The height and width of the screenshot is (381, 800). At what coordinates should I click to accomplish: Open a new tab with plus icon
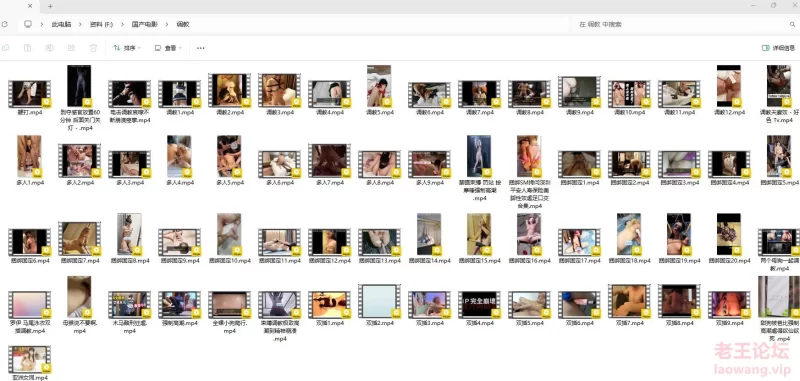coord(50,6)
